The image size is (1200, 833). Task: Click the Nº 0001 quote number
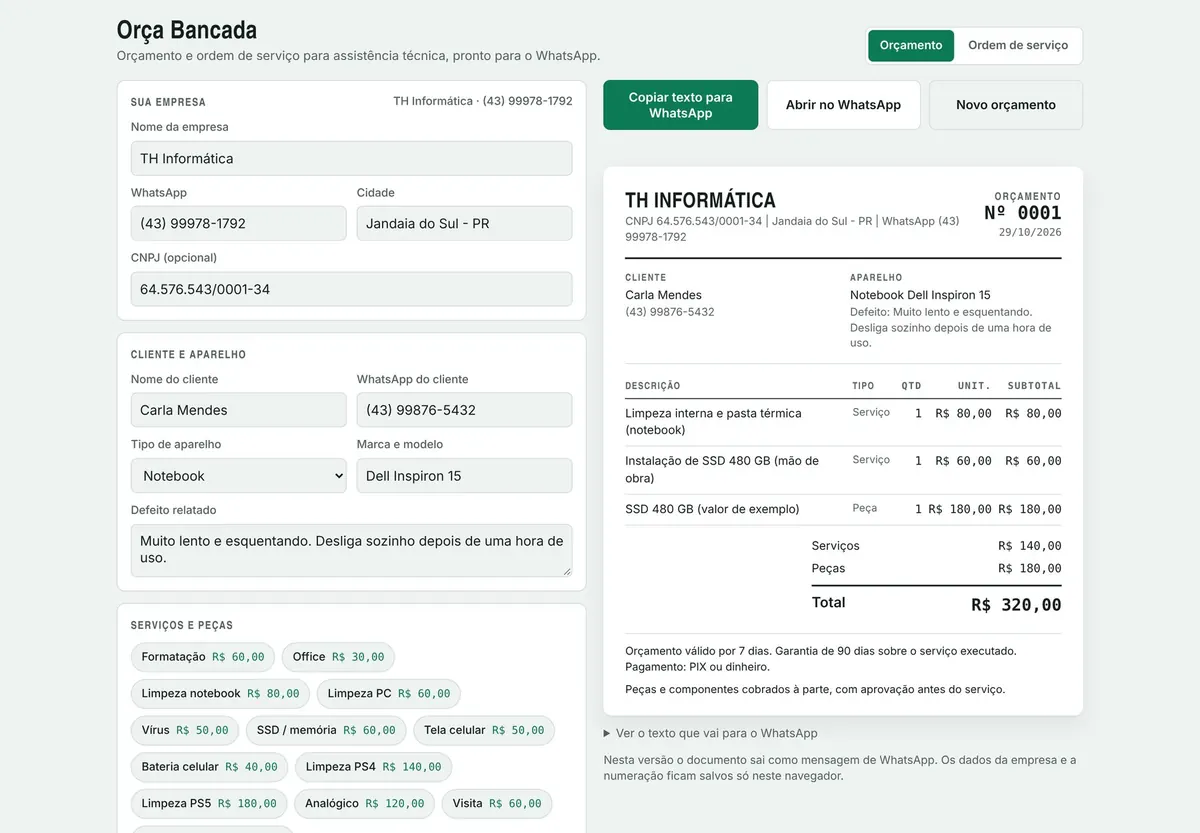tap(1023, 212)
